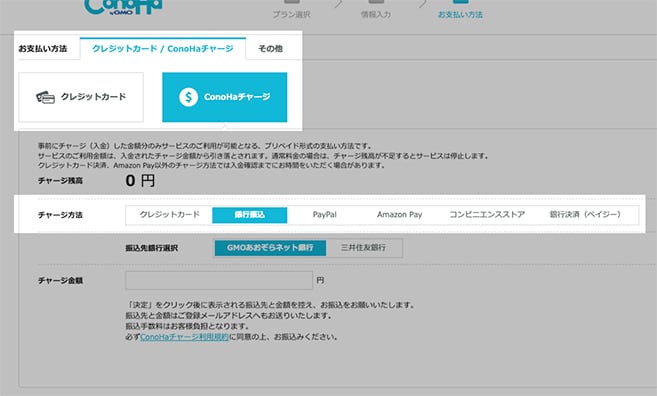Select 三井住友銀行 as the transfer bank
The image size is (657, 396).
(x=363, y=248)
